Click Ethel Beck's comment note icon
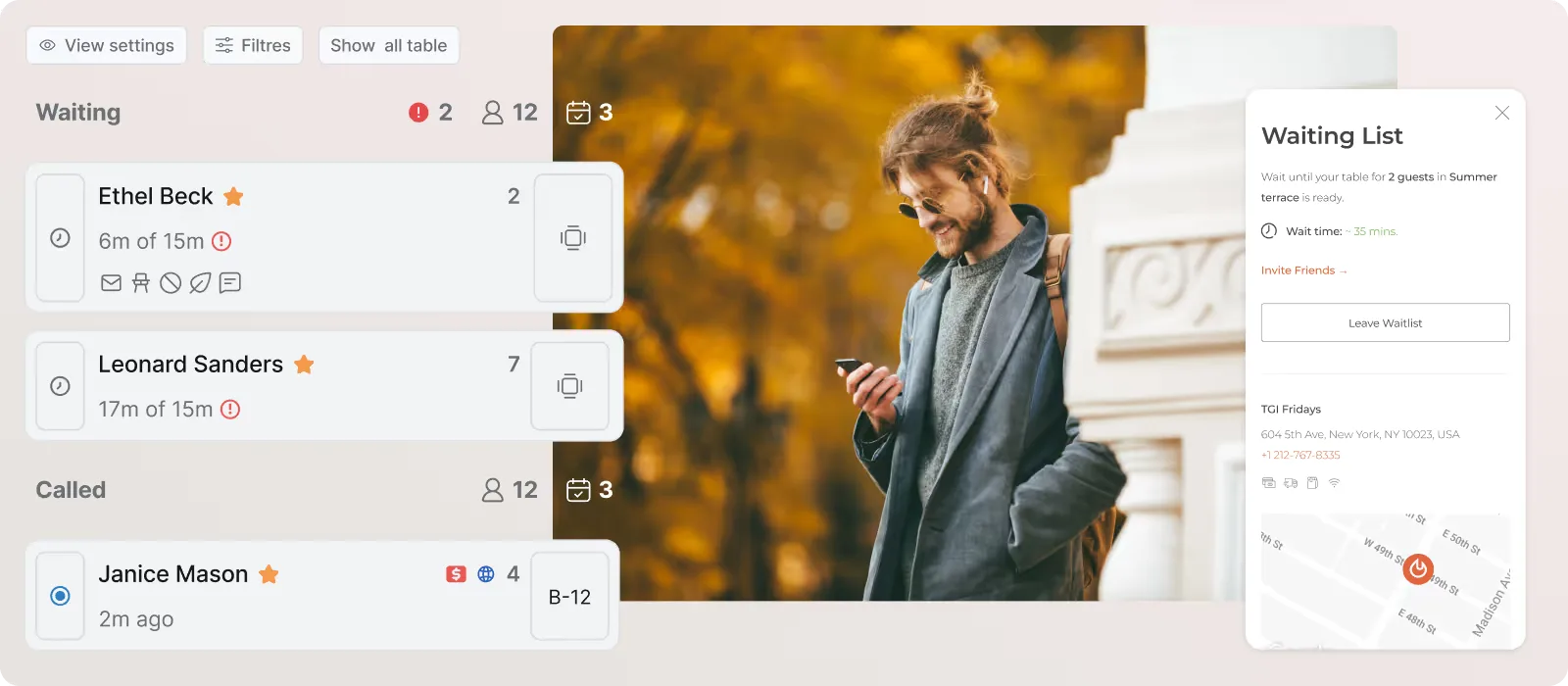The height and width of the screenshot is (686, 1568). 230,283
